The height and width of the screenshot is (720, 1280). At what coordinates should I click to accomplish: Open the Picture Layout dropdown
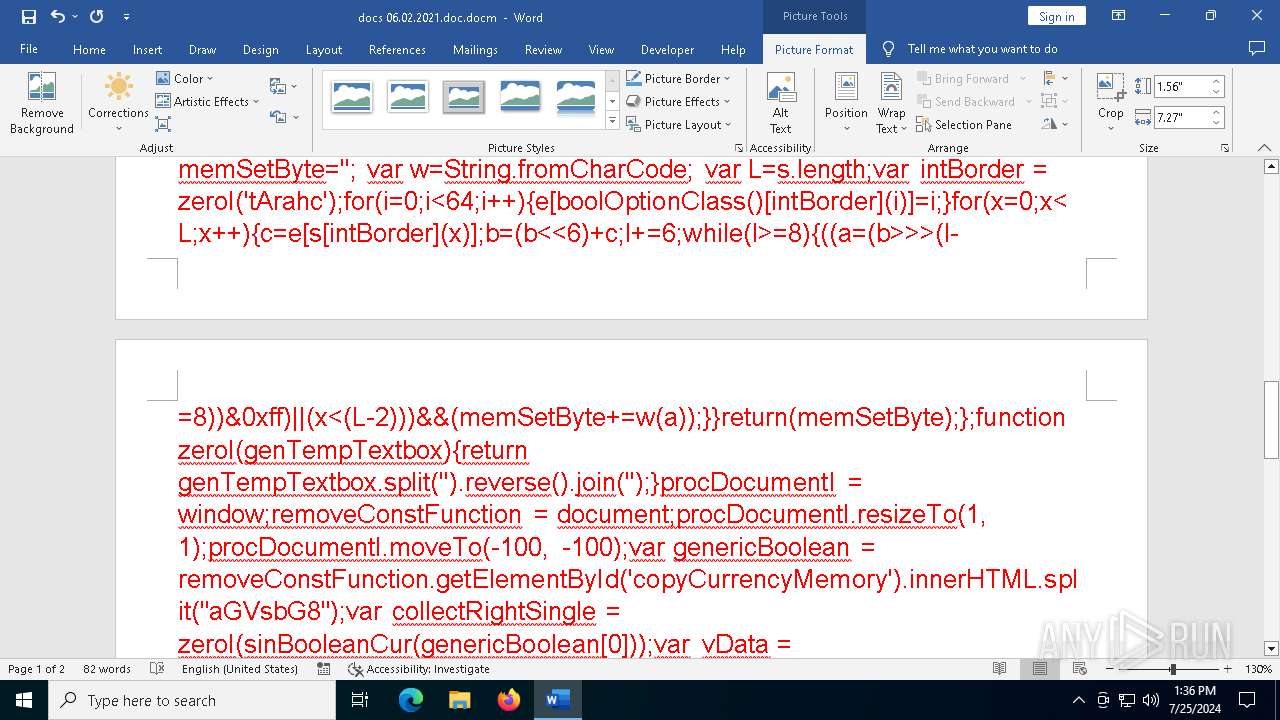tap(679, 124)
